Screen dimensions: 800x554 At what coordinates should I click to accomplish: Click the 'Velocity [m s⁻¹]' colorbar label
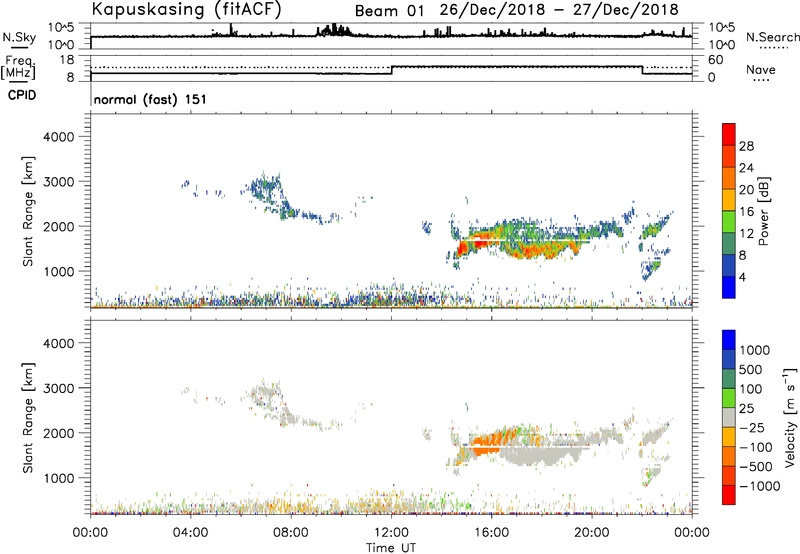click(x=790, y=417)
